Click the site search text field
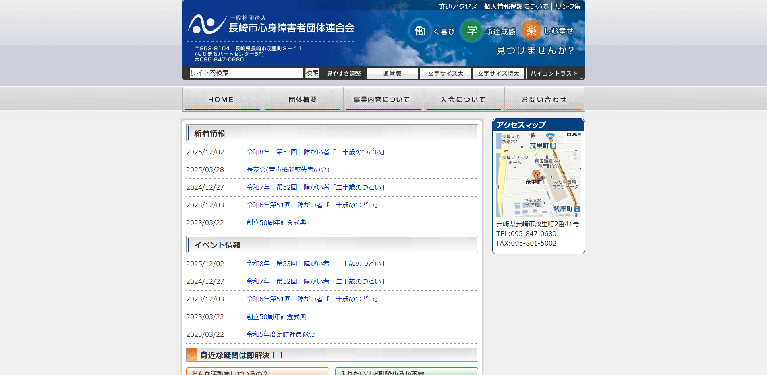 [x=247, y=73]
